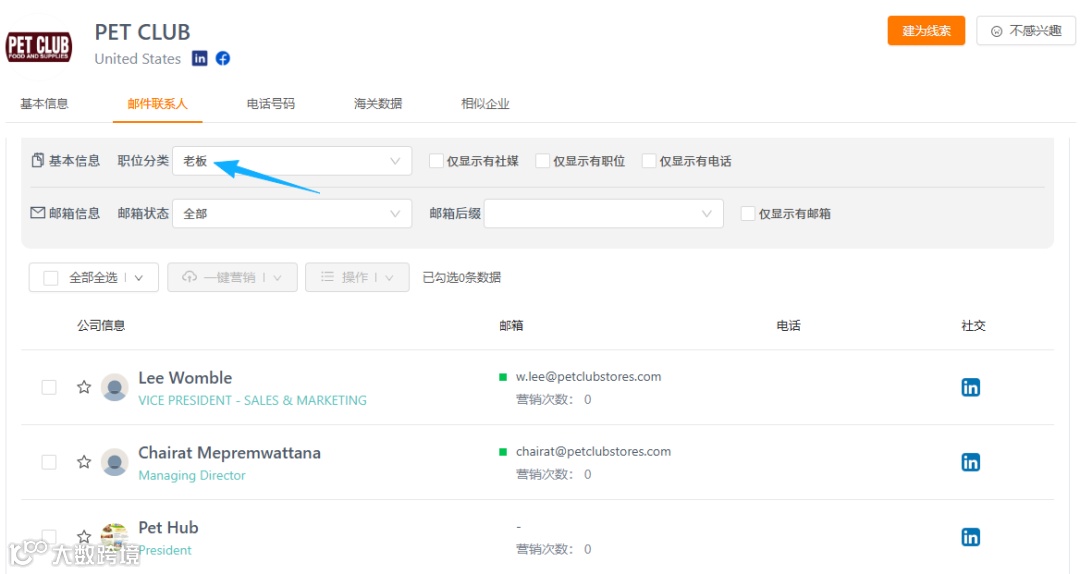Open 邮箱状态 dropdown showing 全部
Image resolution: width=1080 pixels, height=574 pixels.
(x=292, y=214)
